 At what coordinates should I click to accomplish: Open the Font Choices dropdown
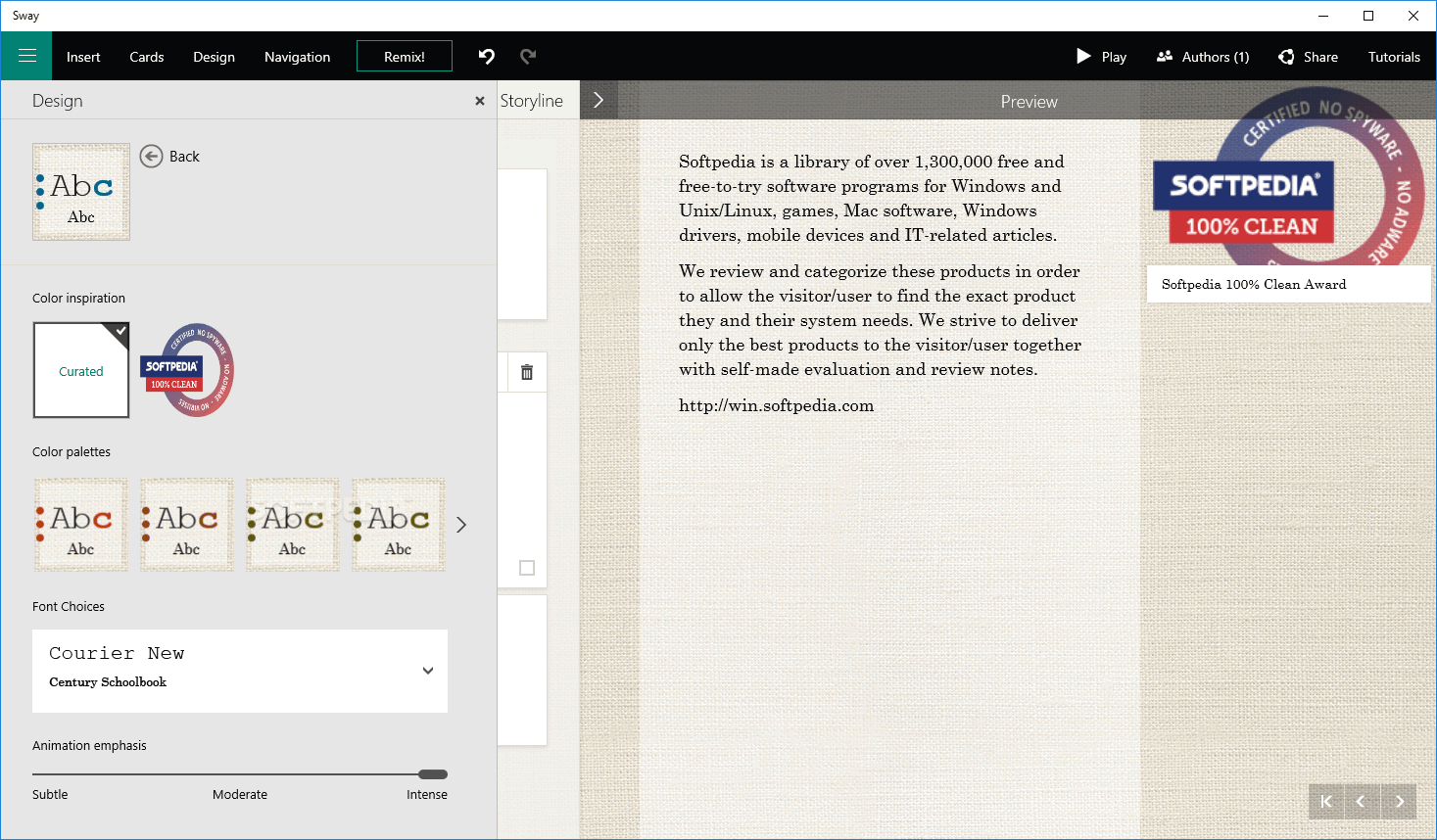[240, 671]
